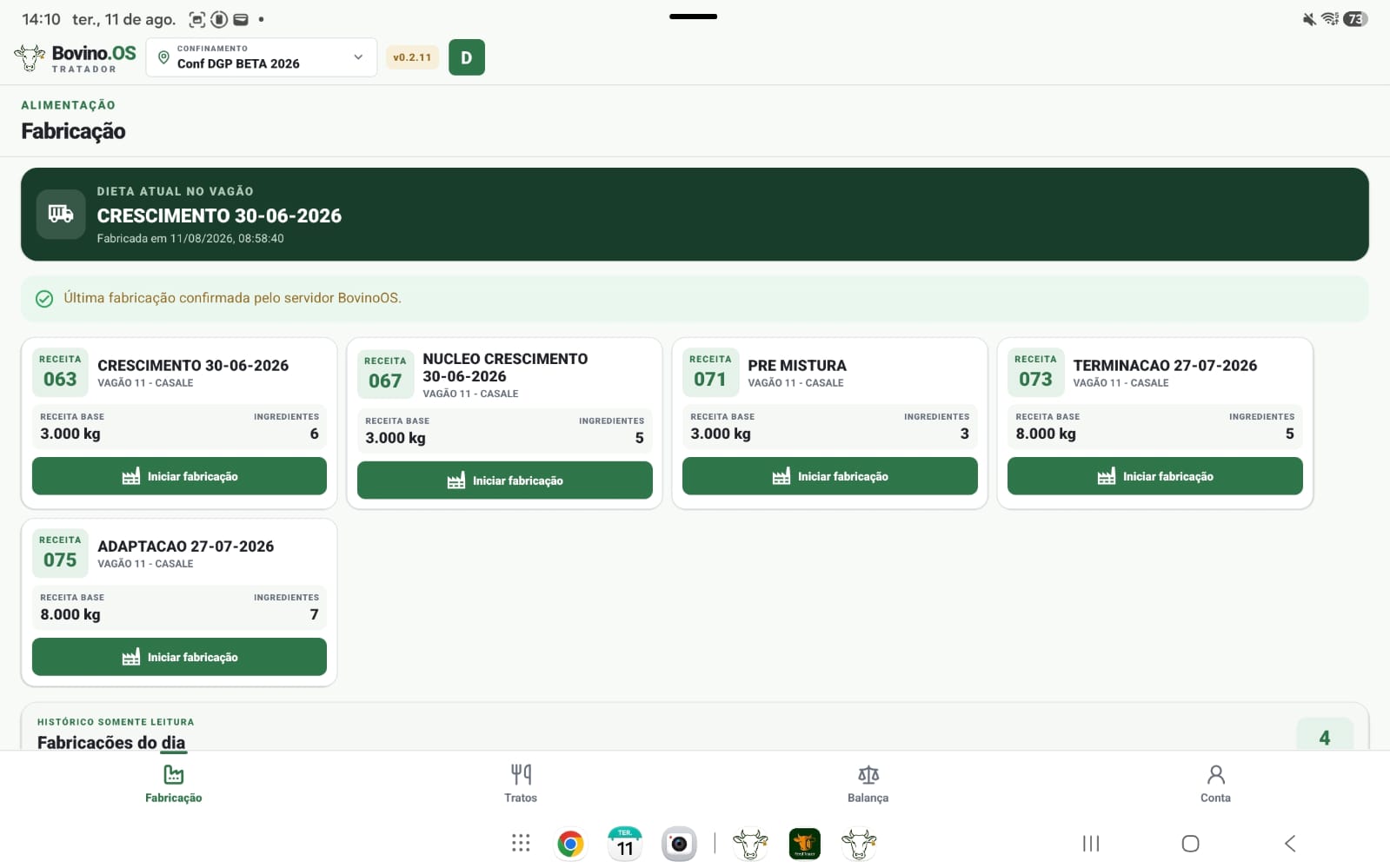Tap the Android home button
The height and width of the screenshot is (868, 1390).
click(1191, 844)
